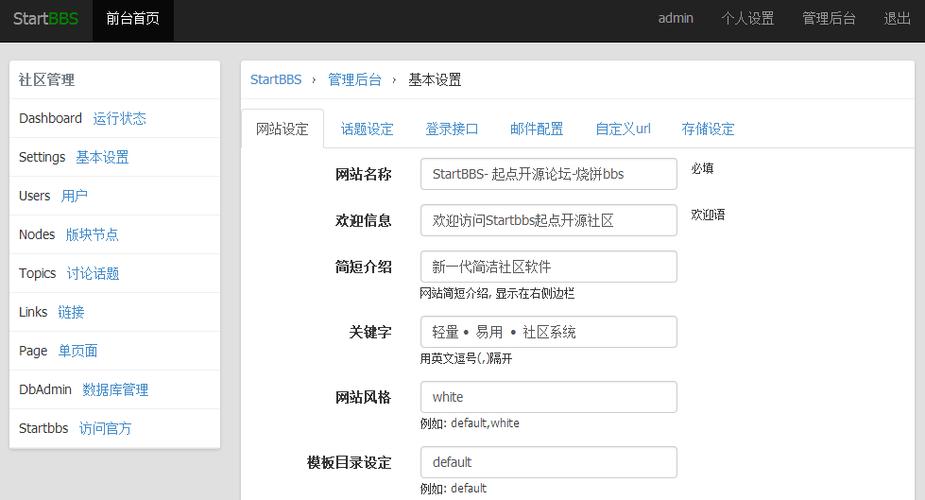Focus the 简短介绍 input field
925x500 pixels.
tap(549, 267)
